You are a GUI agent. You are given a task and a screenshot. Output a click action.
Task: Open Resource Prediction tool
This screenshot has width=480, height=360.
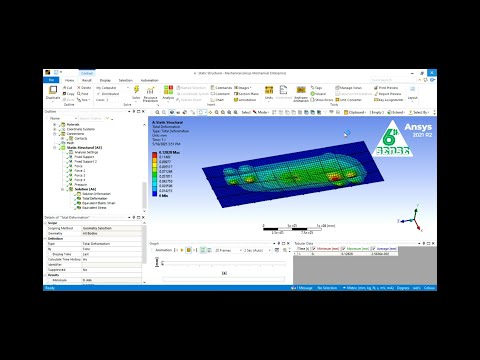tap(150, 94)
